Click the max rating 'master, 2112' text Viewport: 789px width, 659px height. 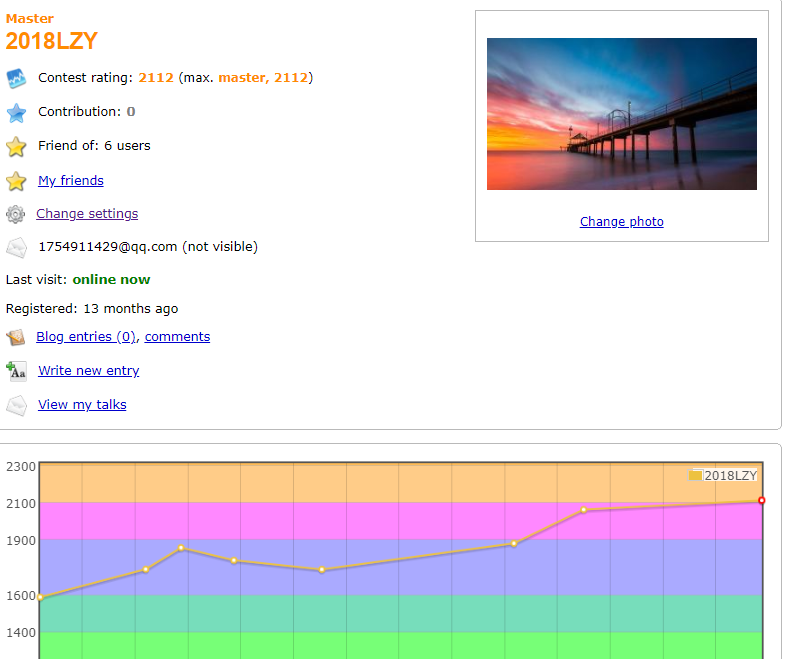click(263, 77)
